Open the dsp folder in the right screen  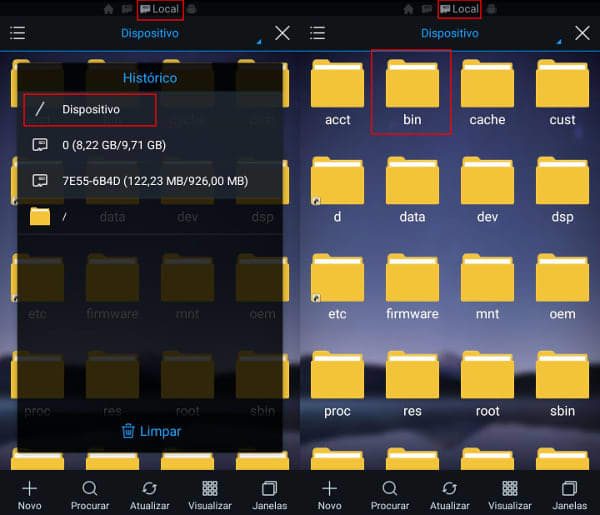click(x=562, y=190)
